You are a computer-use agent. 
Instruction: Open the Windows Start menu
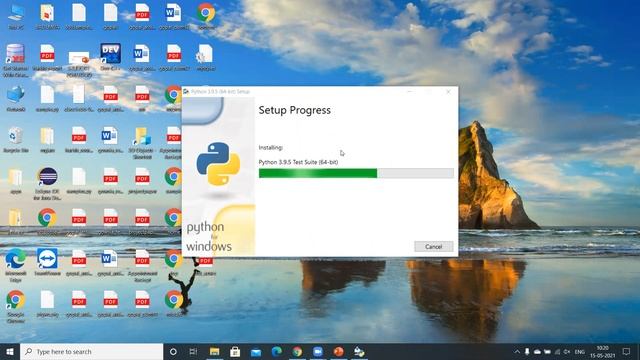point(10,351)
